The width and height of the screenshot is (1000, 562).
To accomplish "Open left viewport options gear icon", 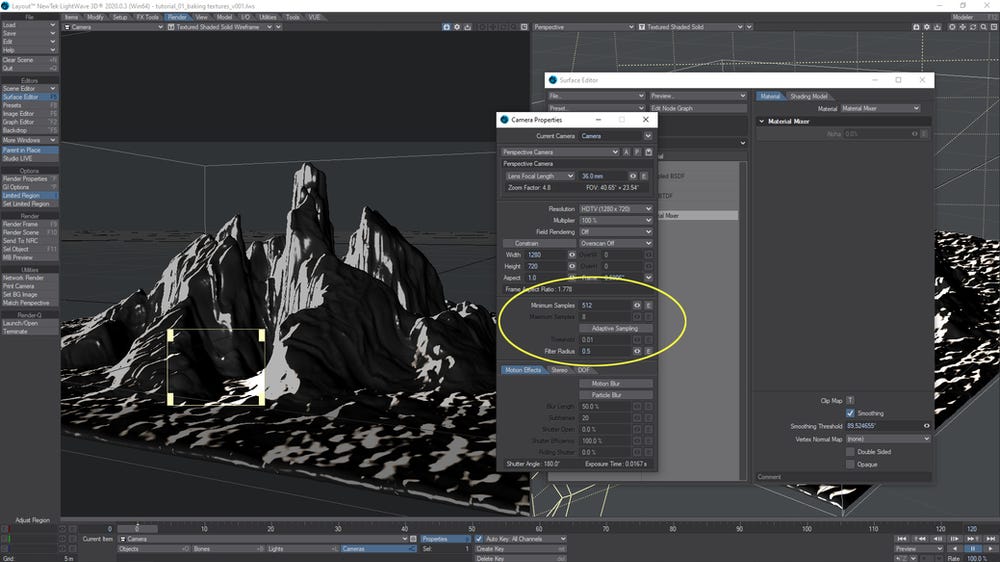I will (457, 27).
